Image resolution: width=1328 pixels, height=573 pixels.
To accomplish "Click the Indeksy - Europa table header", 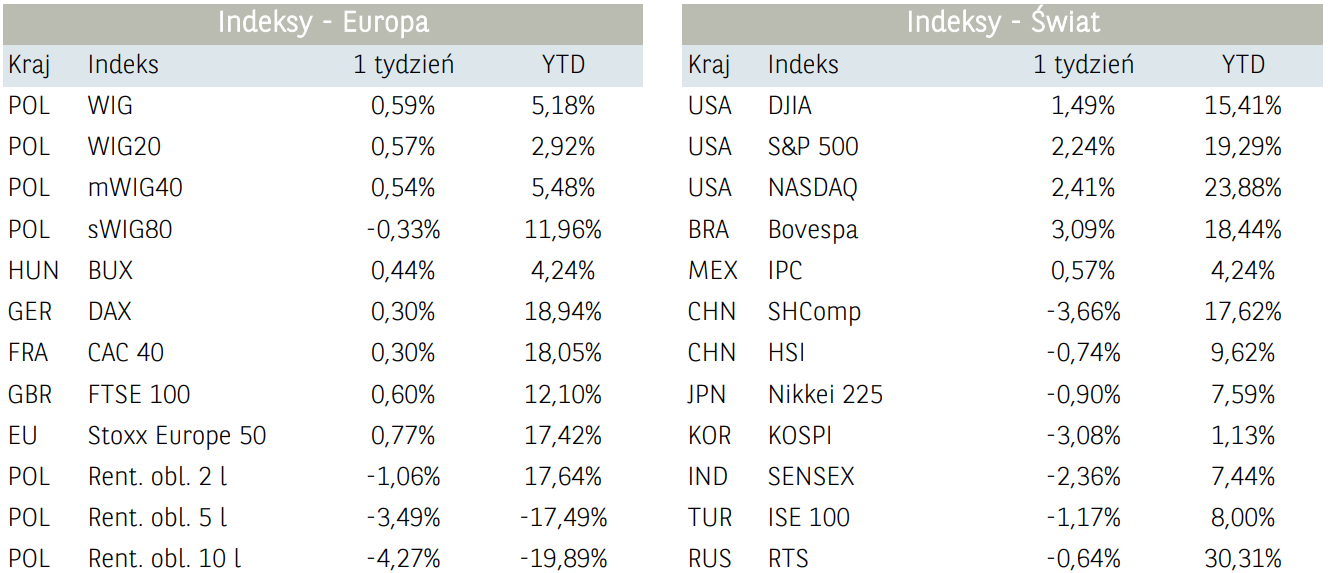I will 323,23.
